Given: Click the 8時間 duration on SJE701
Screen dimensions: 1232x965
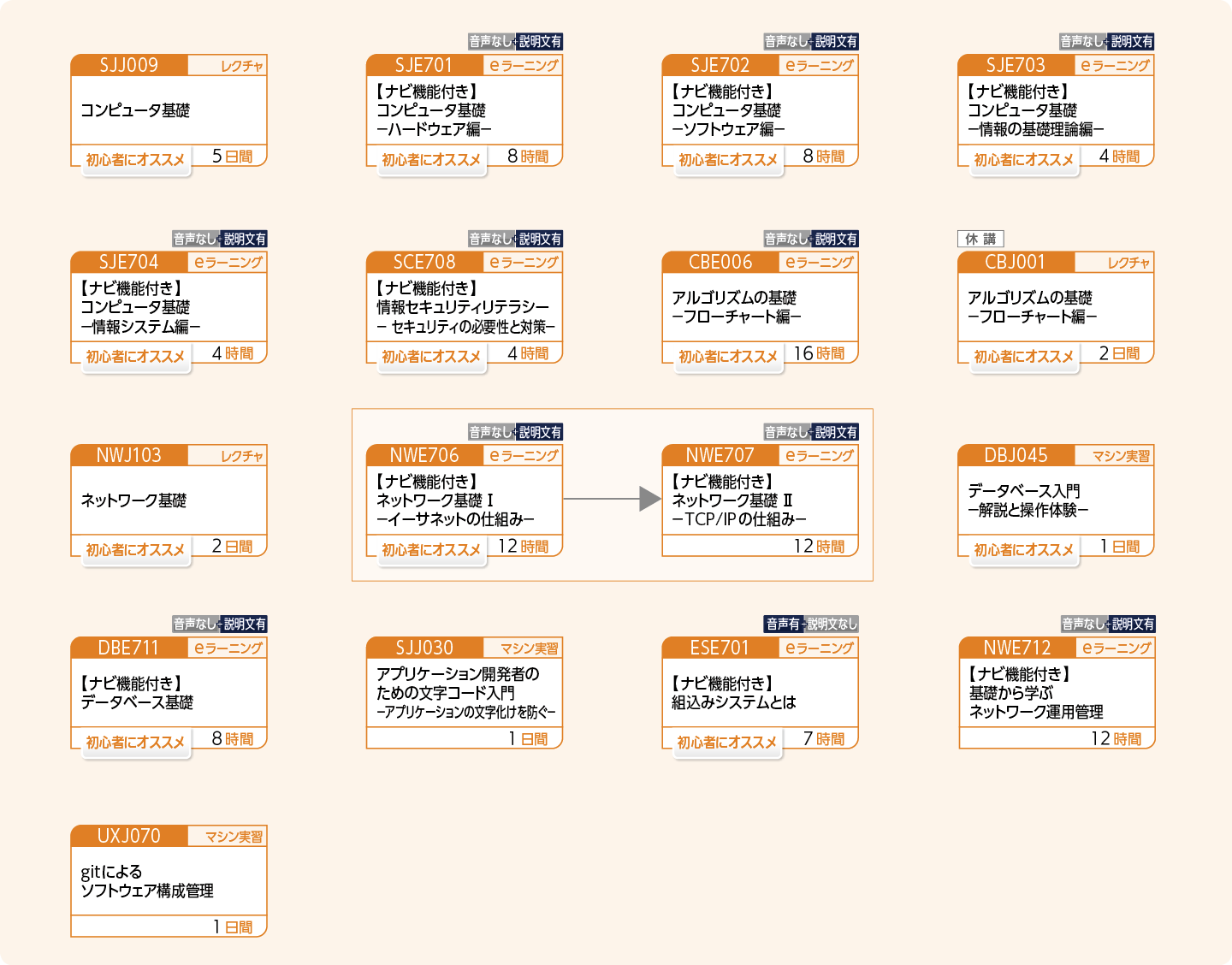Looking at the screenshot, I should [528, 157].
